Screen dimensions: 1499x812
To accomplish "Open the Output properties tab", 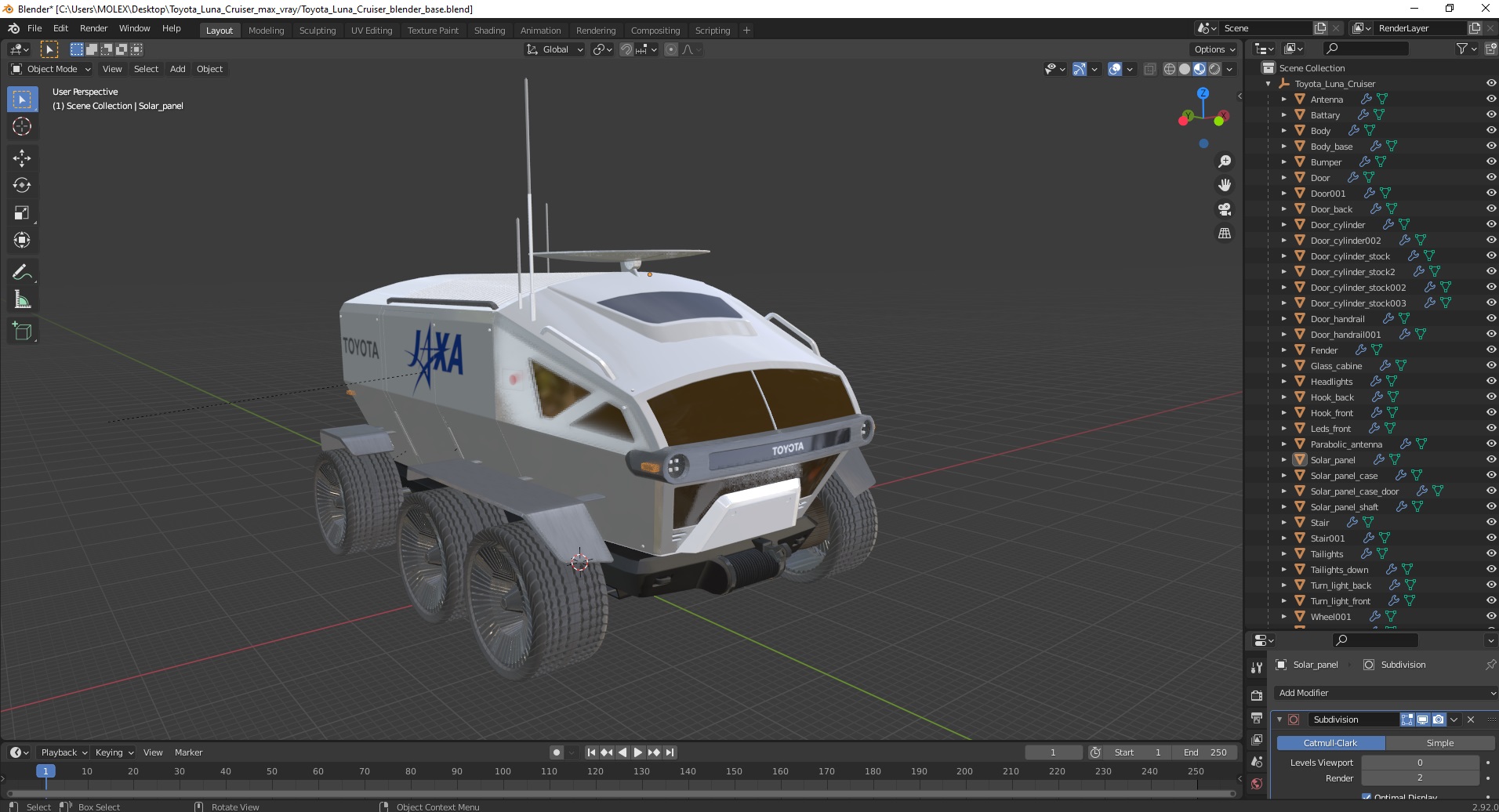I will [1257, 718].
